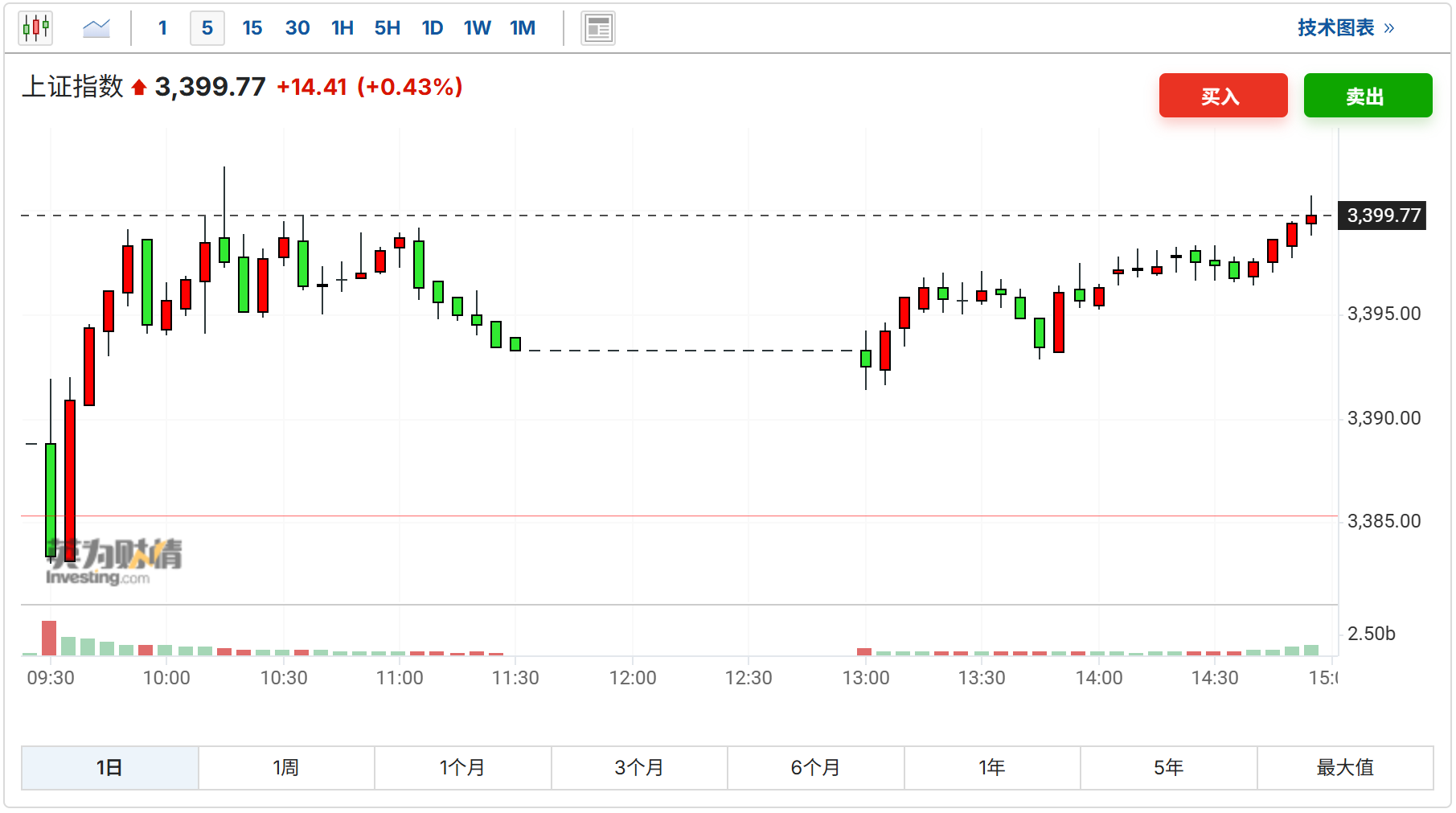The width and height of the screenshot is (1456, 813).
Task: Click the 3,385.00 price axis label
Action: (1384, 521)
